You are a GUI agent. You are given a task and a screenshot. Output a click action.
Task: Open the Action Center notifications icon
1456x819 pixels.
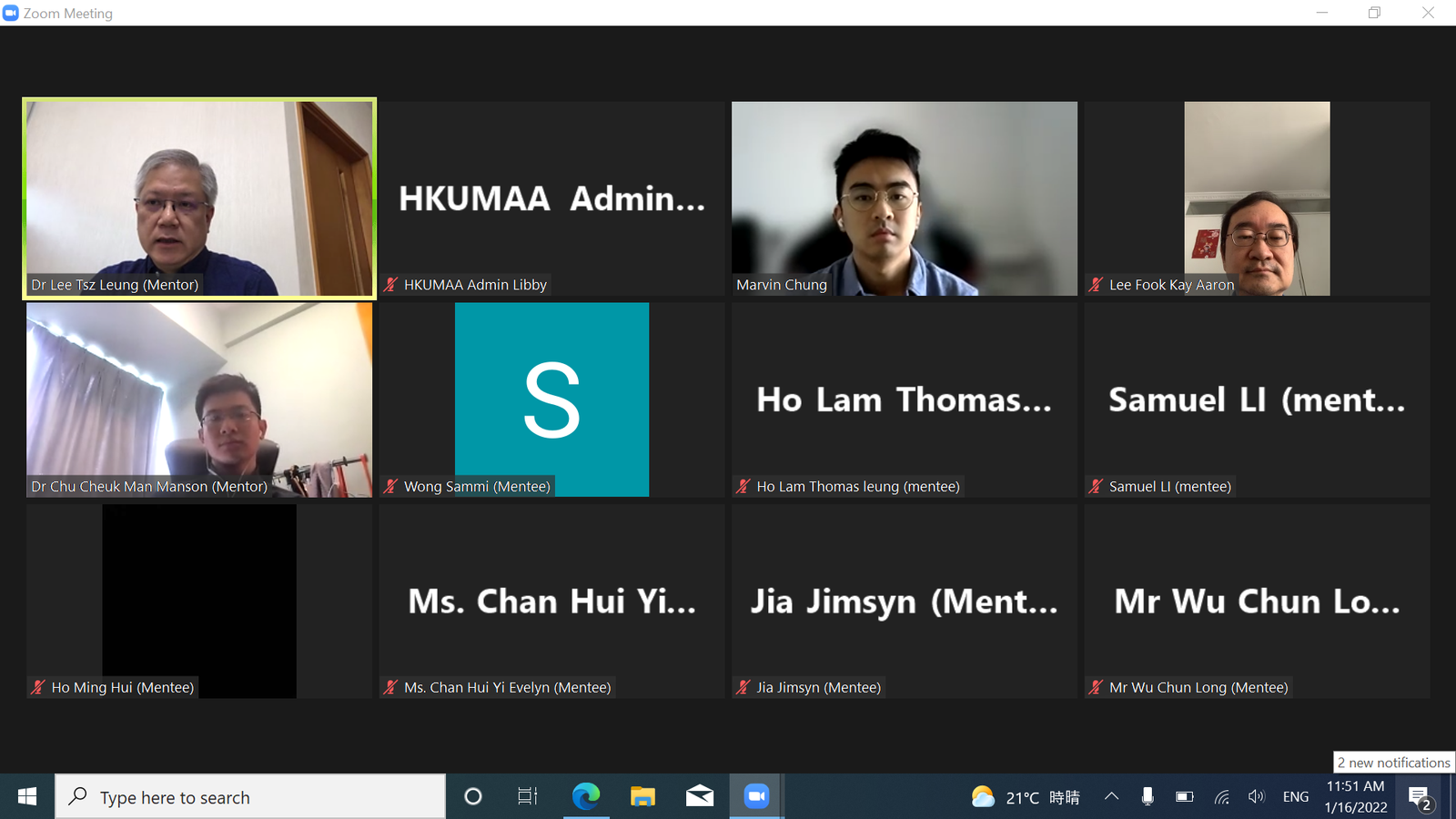(x=1421, y=798)
